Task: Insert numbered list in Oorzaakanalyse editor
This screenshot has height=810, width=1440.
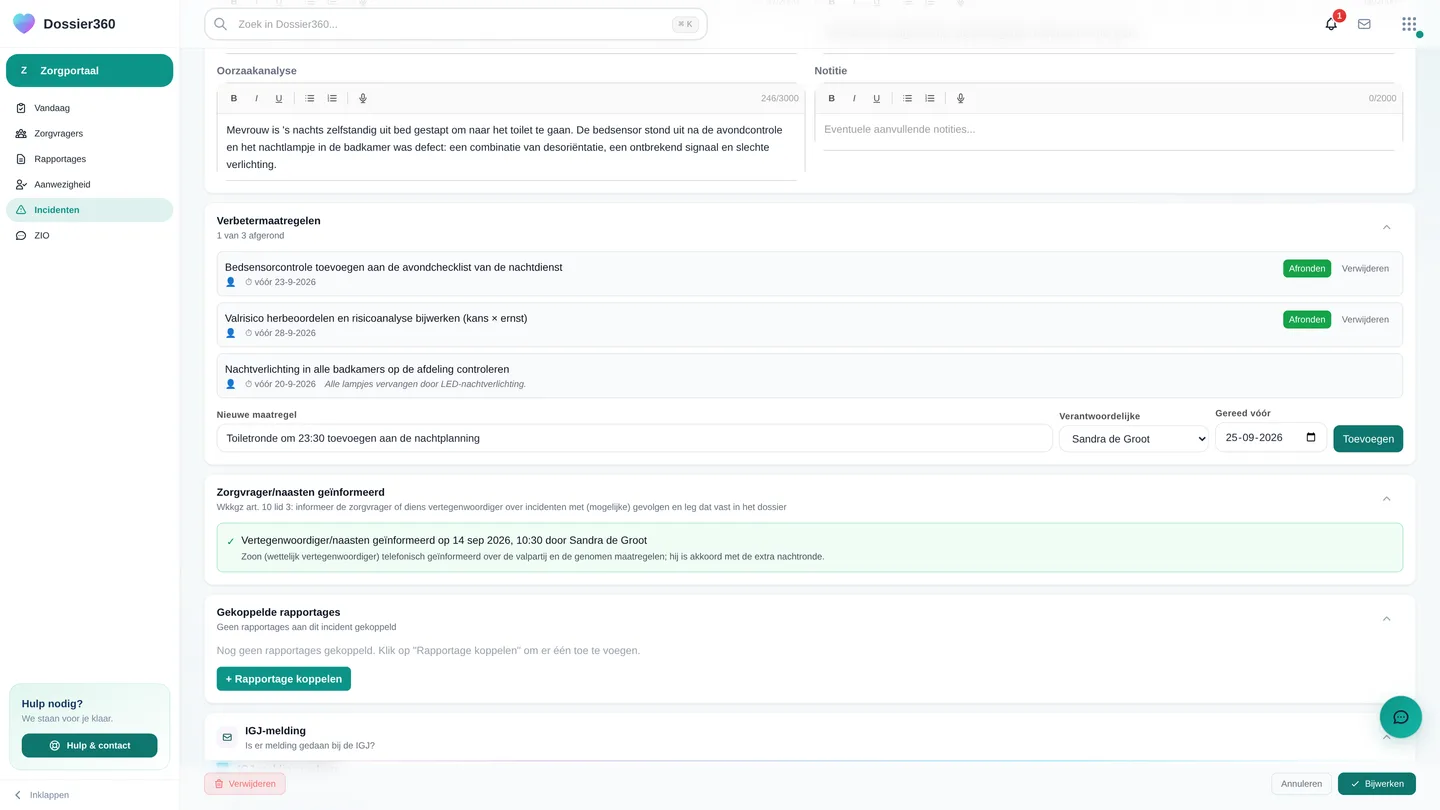Action: [332, 98]
